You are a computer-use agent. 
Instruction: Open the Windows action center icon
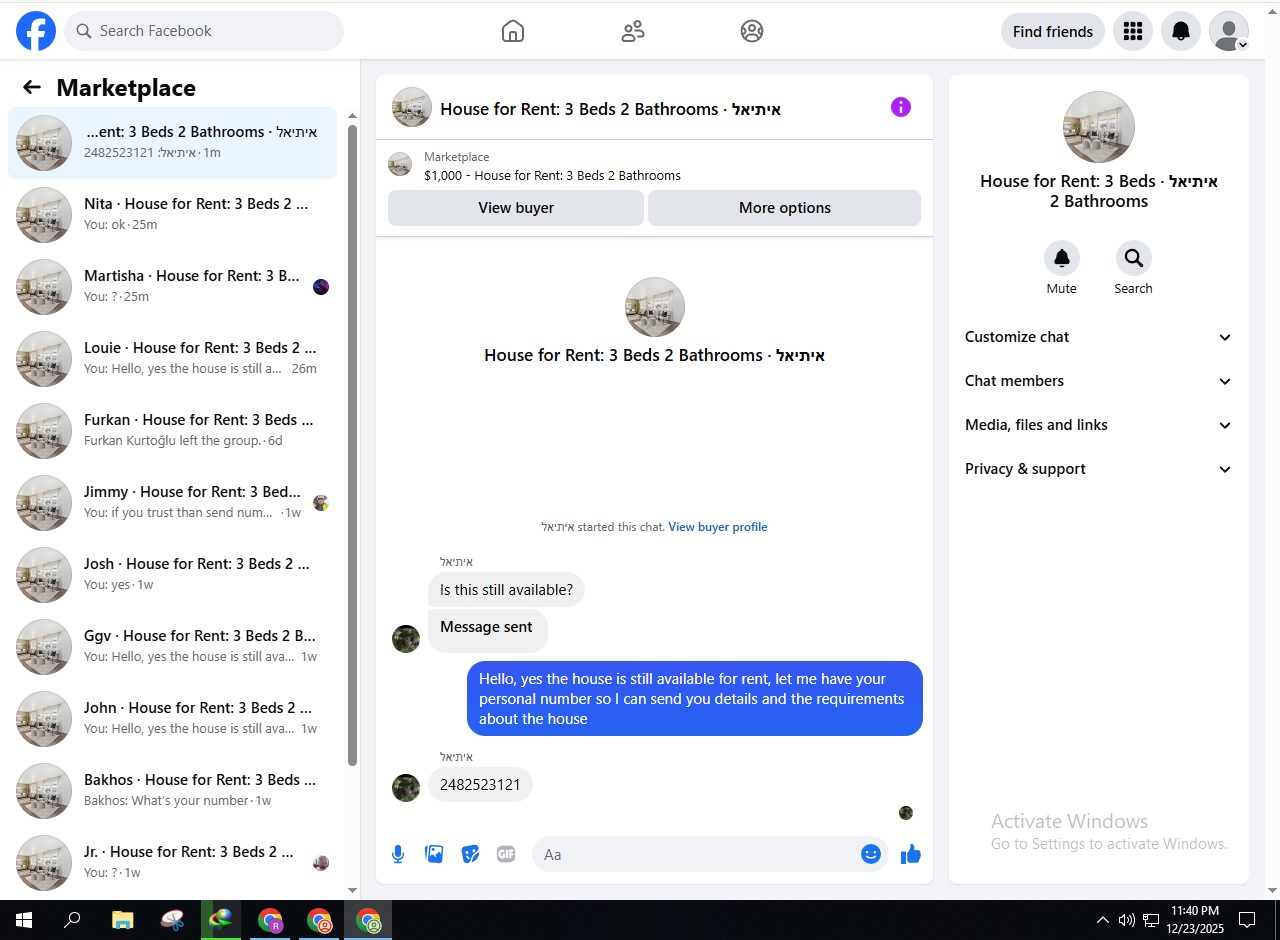pos(1247,920)
